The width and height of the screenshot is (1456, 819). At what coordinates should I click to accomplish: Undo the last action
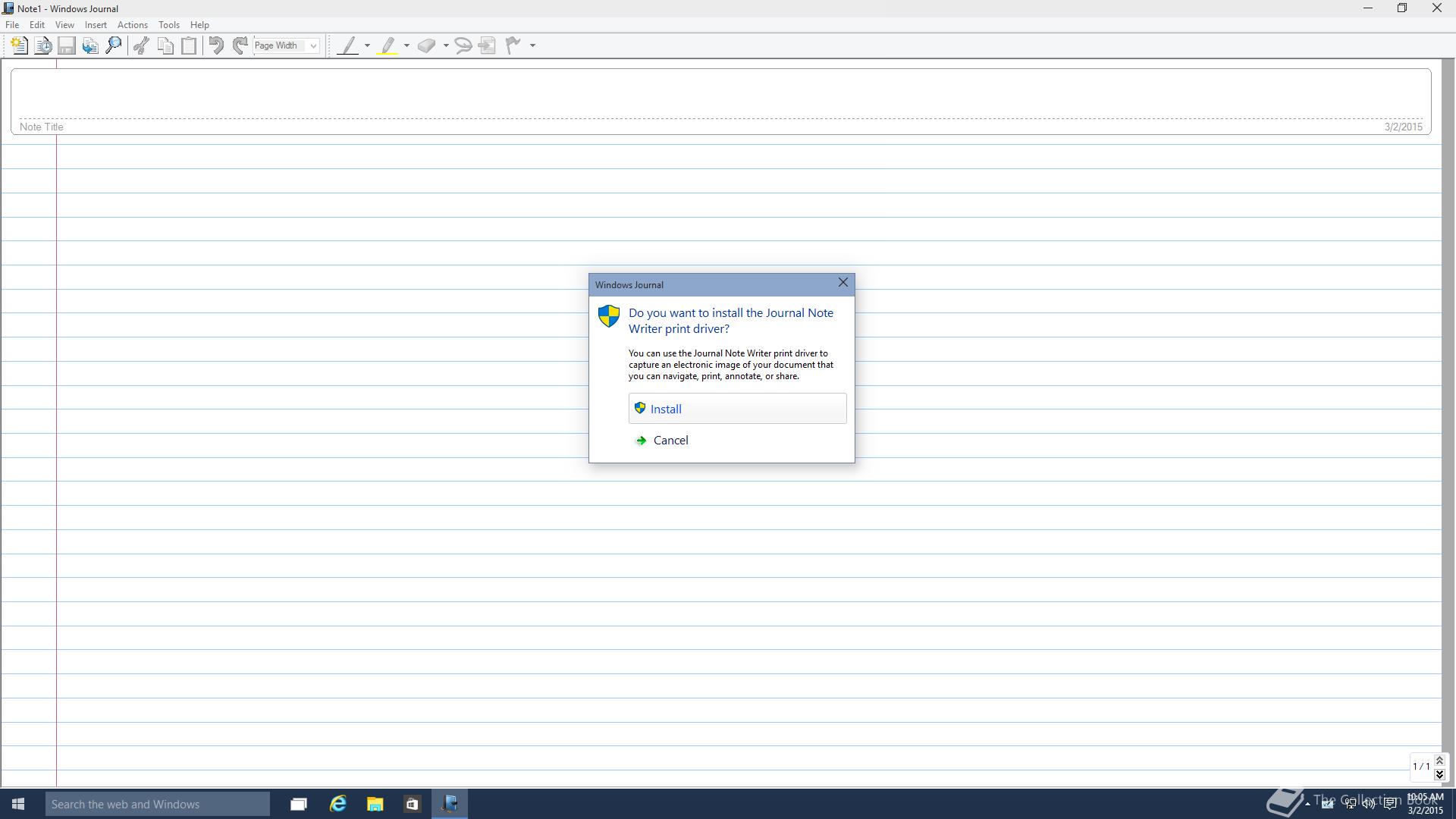click(x=216, y=45)
